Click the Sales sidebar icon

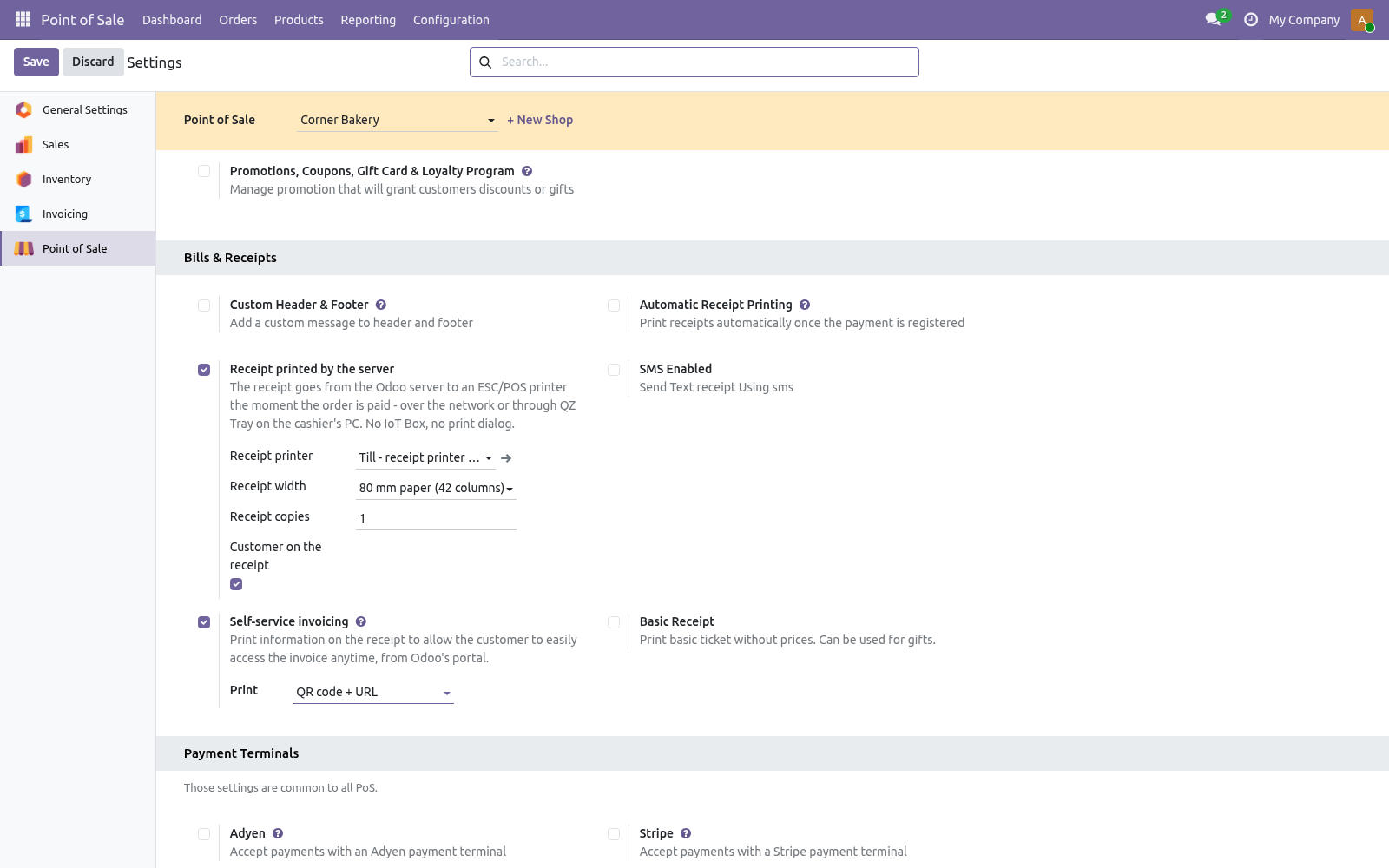[24, 144]
